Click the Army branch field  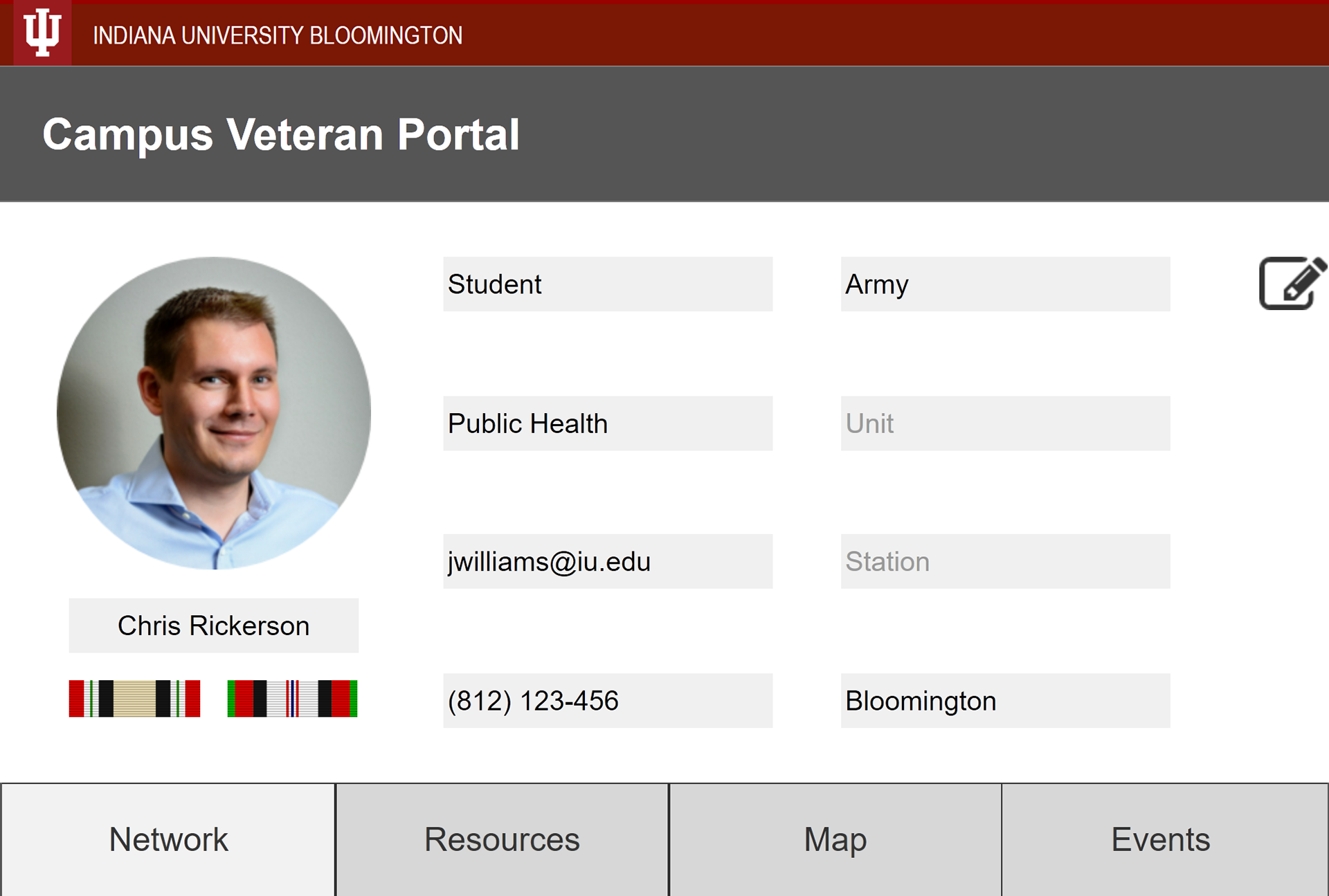point(1005,284)
